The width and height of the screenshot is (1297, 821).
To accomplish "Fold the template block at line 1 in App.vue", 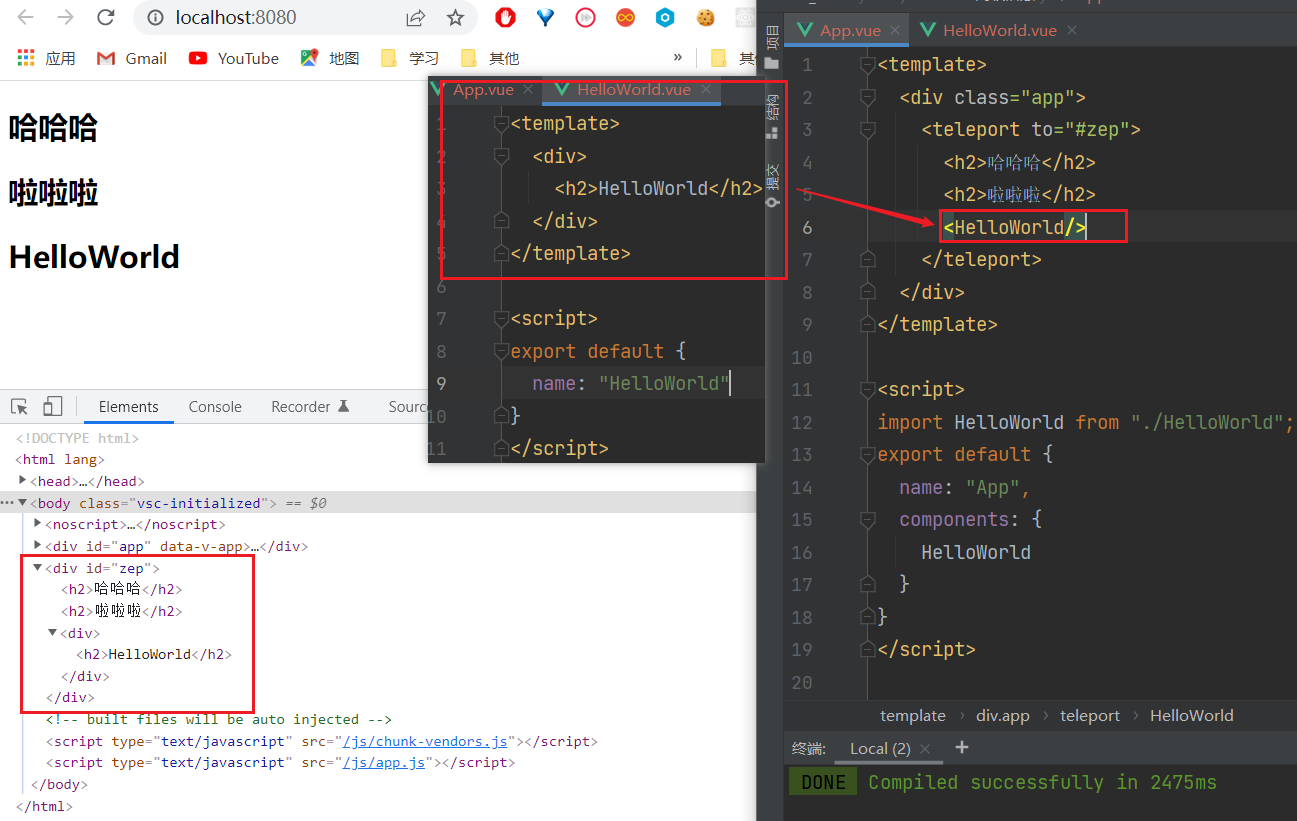I will (867, 65).
